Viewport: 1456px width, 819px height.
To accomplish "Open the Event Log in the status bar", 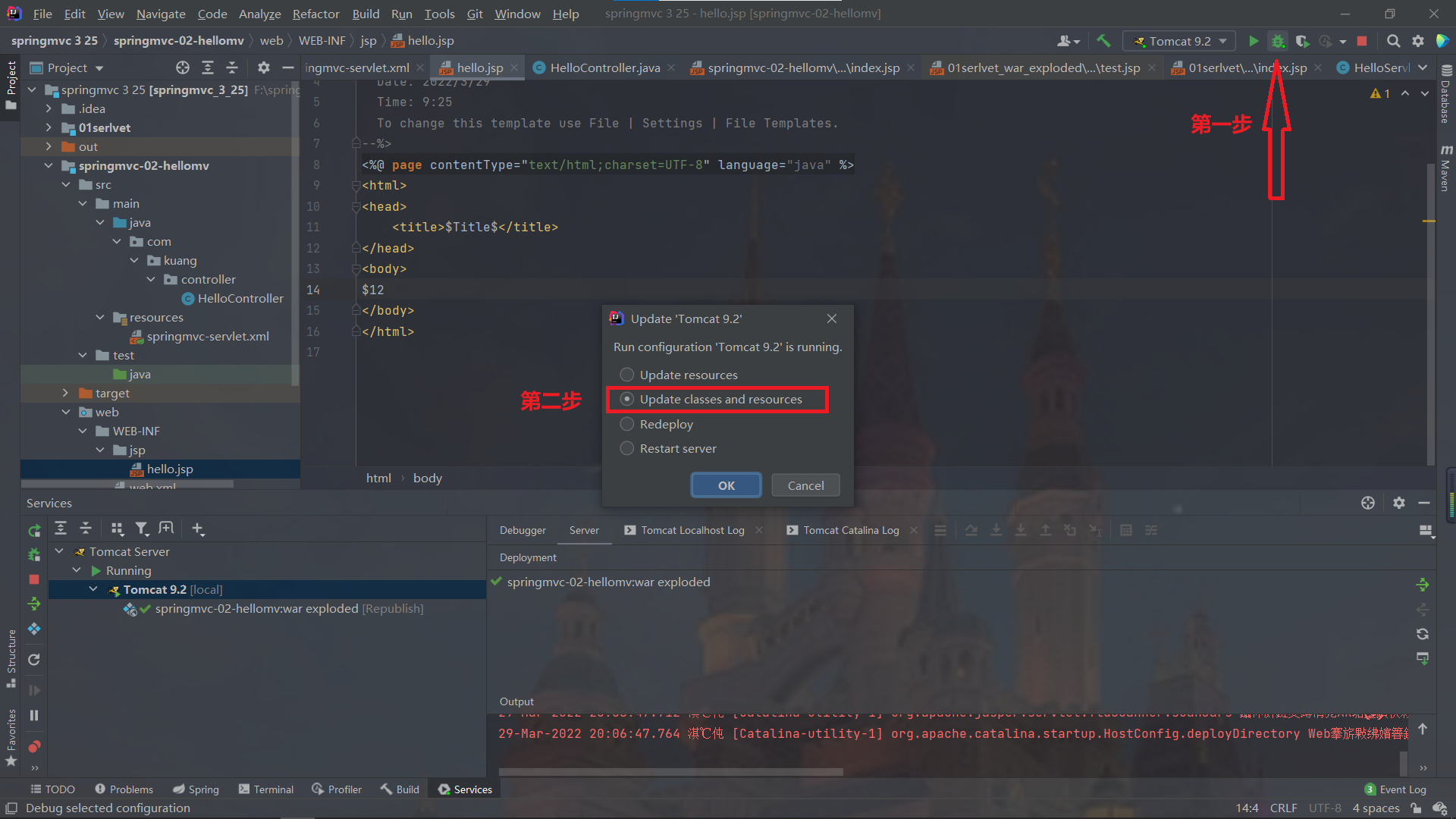I will point(1402,789).
